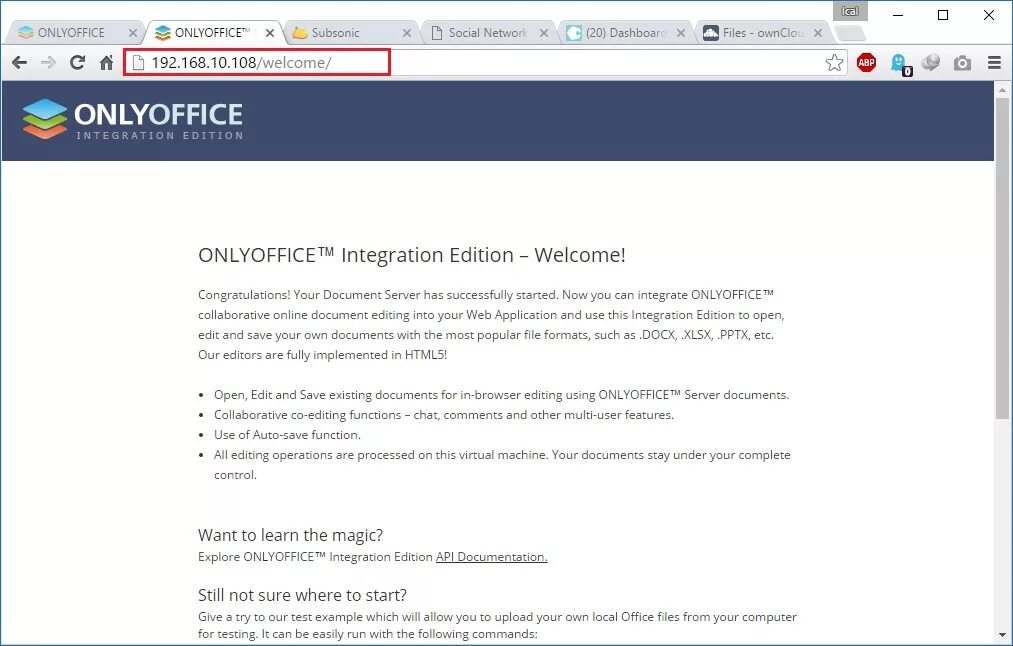Close the first ONLYOFFICE tab

132,33
